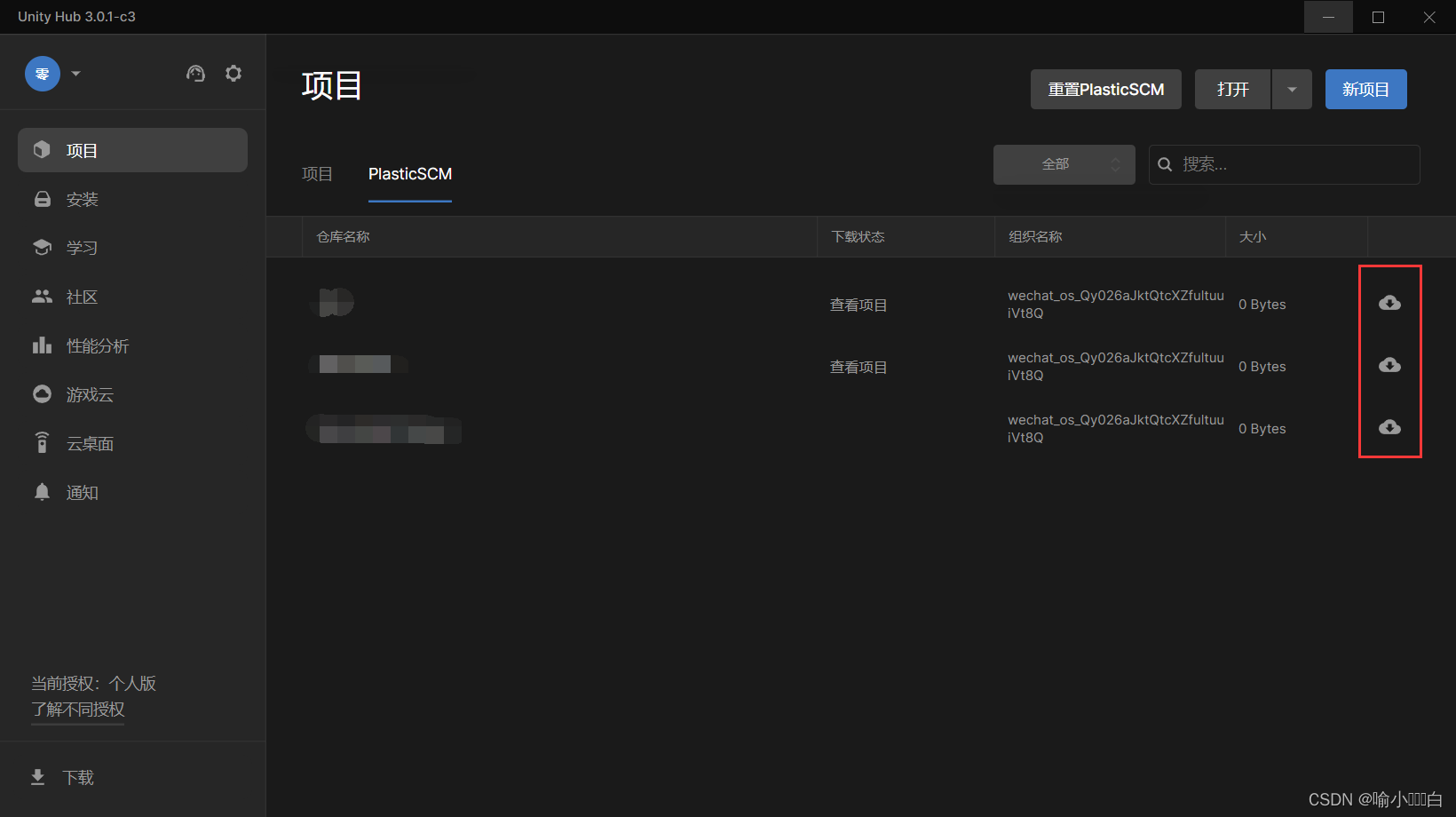Switch to the 项目 tab
The image size is (1456, 817).
317,174
